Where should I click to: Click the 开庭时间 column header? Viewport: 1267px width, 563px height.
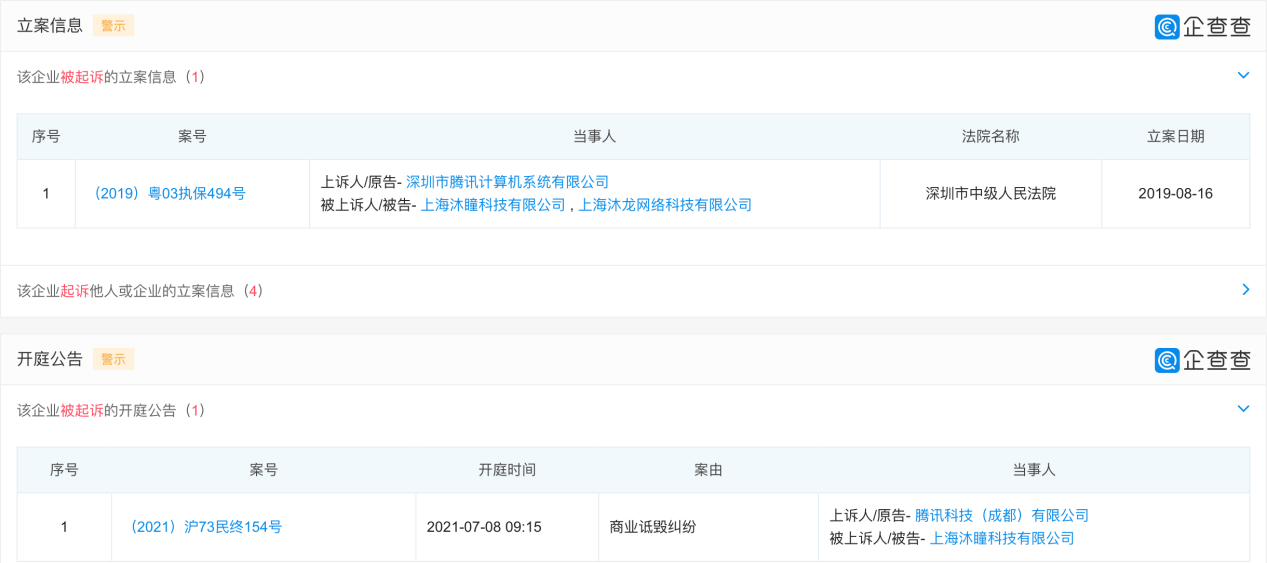[x=507, y=470]
